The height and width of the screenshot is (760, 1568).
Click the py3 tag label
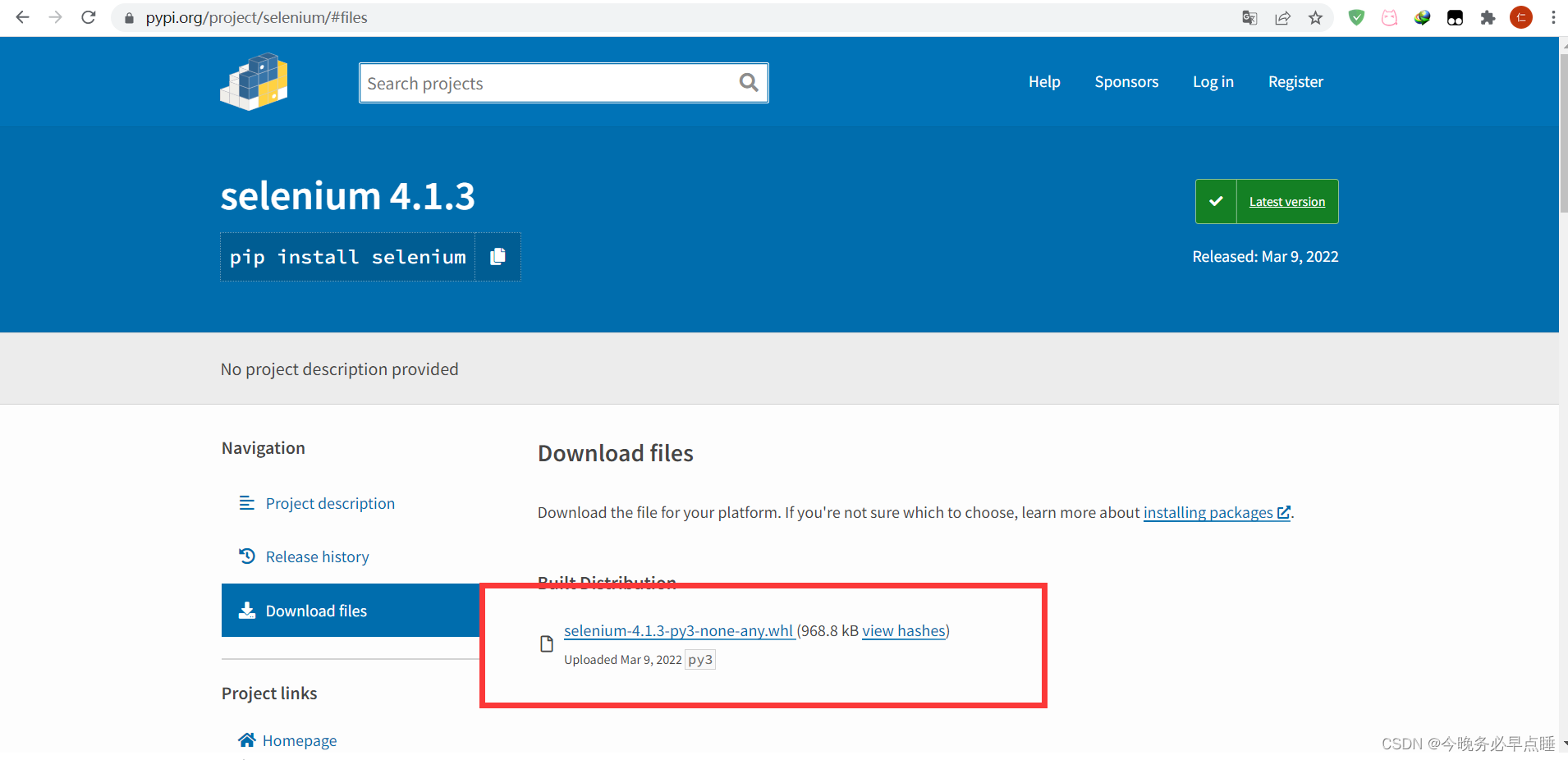[x=700, y=659]
